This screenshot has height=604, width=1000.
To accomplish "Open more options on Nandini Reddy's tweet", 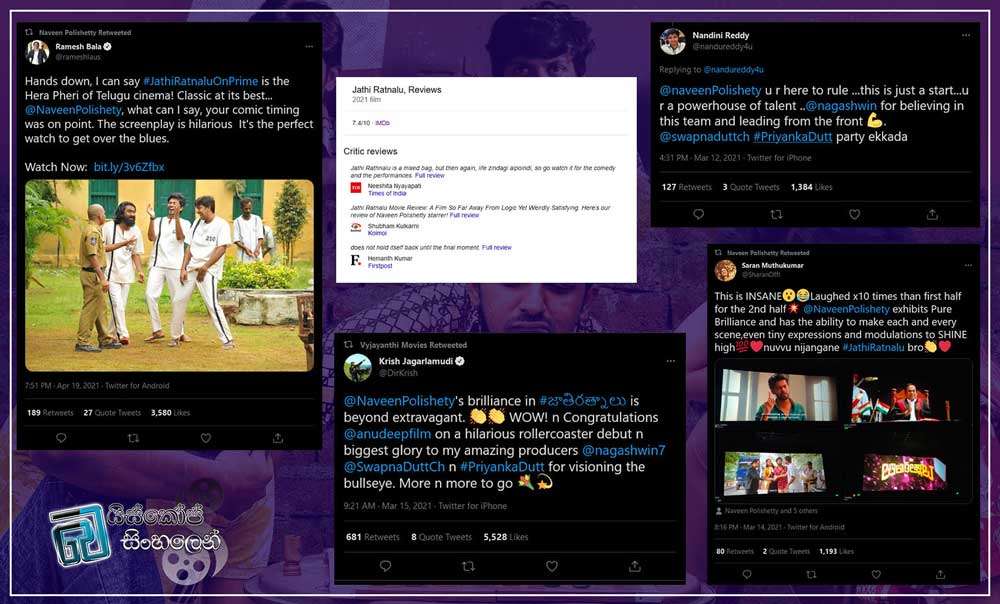I will (x=966, y=35).
